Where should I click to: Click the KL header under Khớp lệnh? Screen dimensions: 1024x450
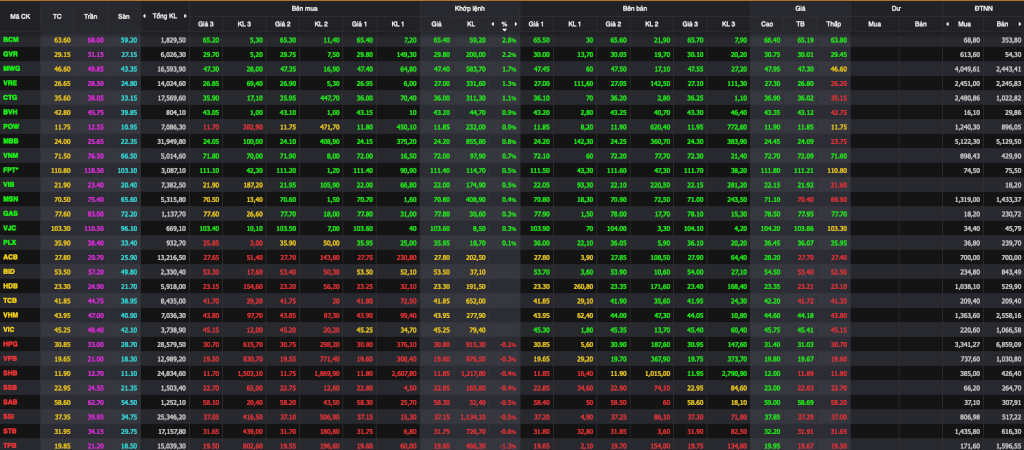tap(470, 24)
